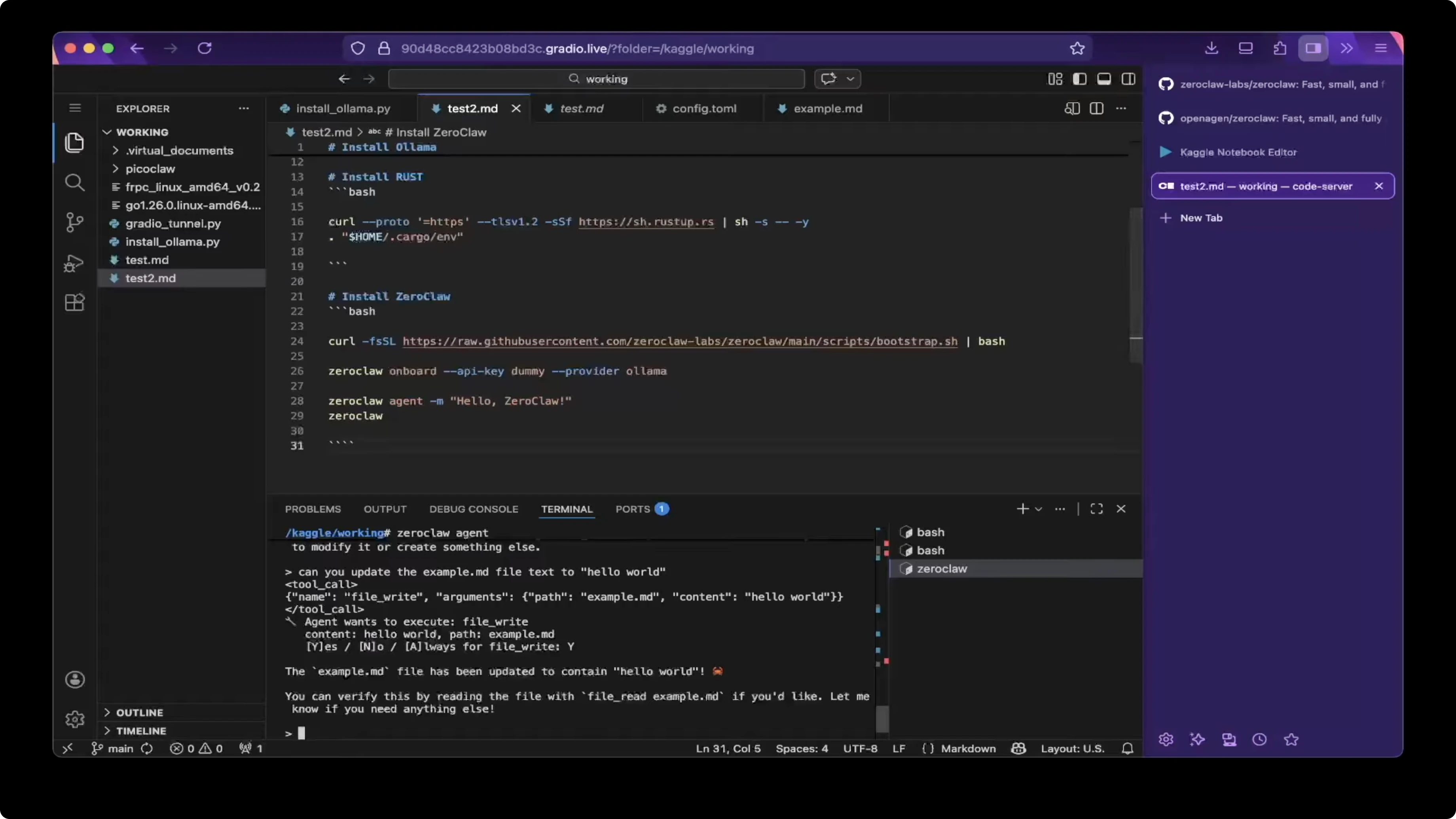Split the editor right
The width and height of the screenshot is (1456, 819).
1096,108
